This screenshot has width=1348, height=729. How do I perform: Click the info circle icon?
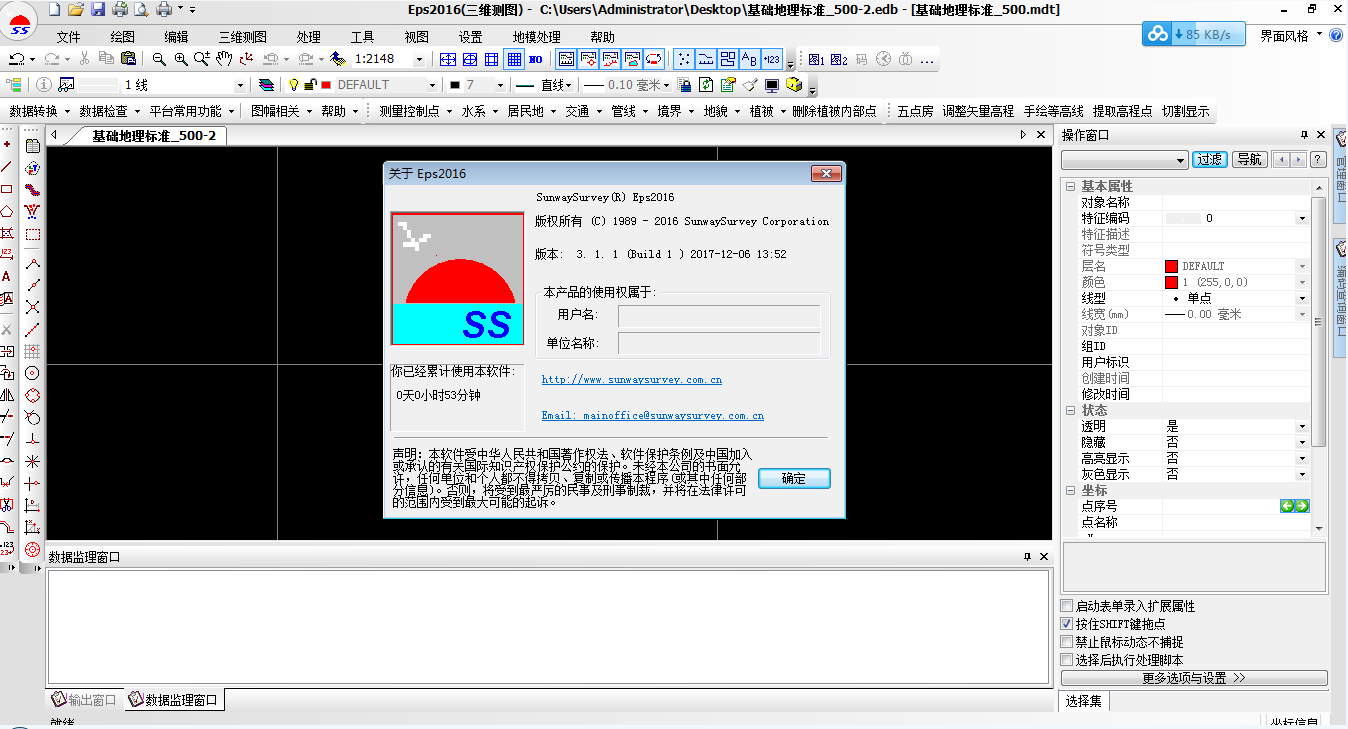(45, 85)
